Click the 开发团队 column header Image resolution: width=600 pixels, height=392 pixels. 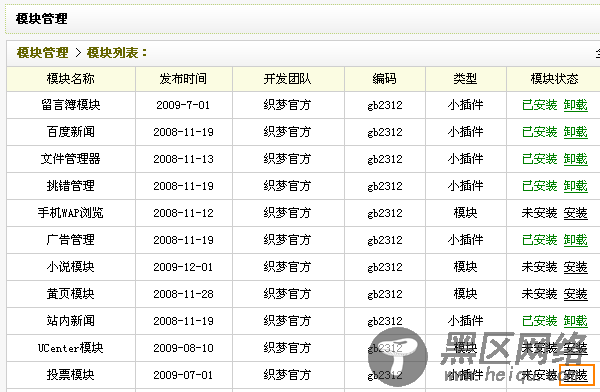(287, 79)
